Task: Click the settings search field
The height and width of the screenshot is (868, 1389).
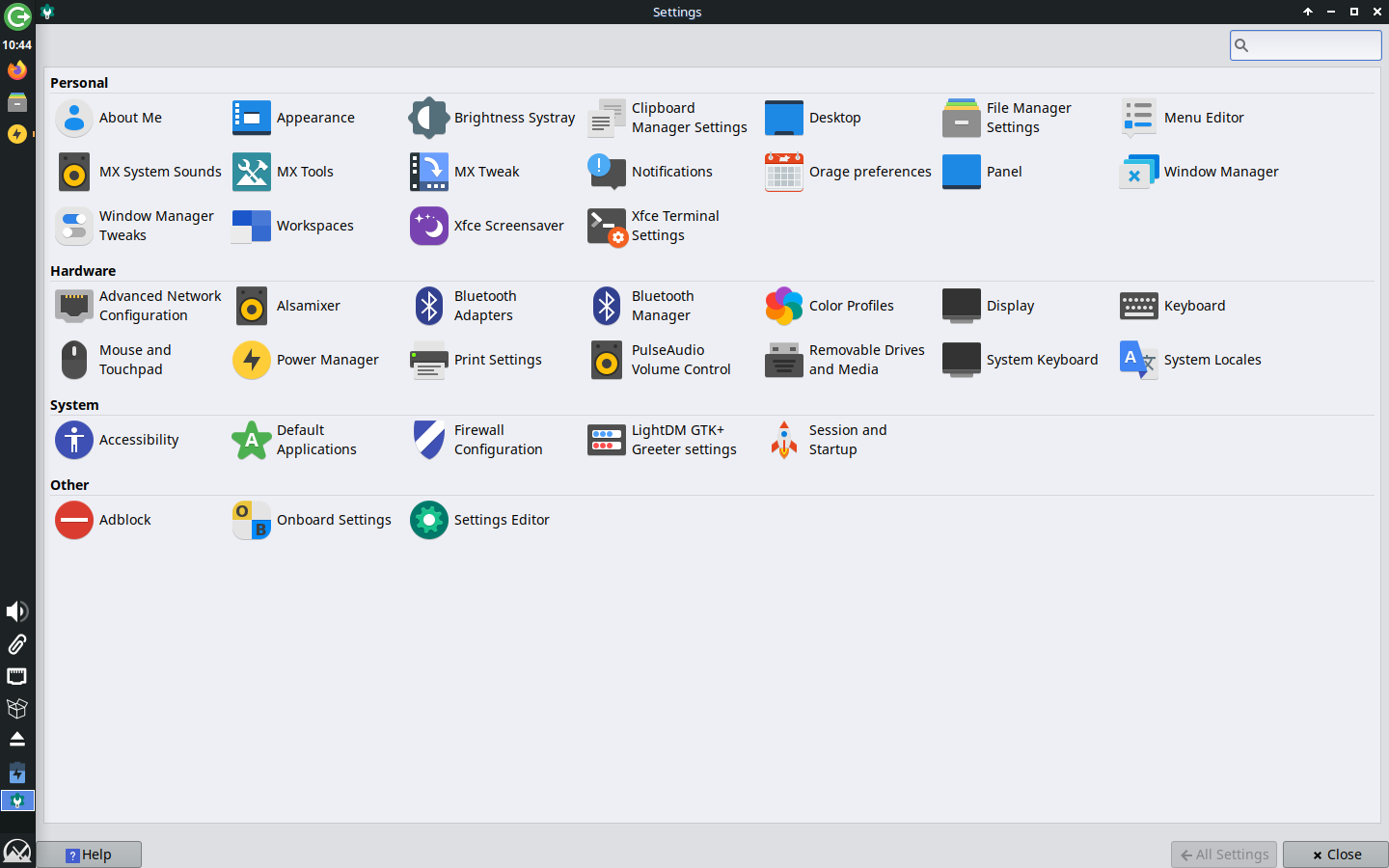Action: click(x=1306, y=45)
